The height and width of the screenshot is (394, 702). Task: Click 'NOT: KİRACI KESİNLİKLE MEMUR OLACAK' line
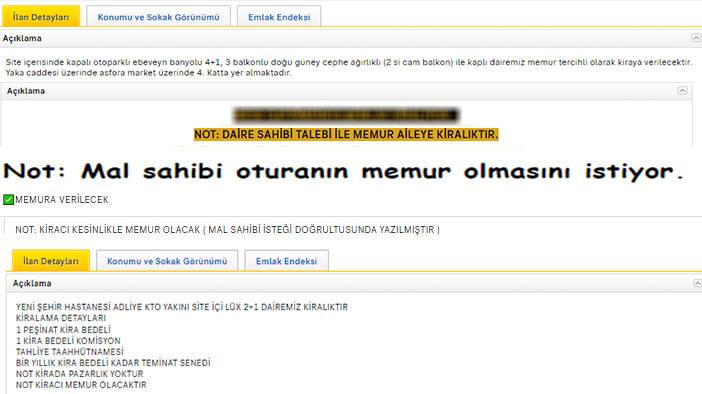(x=227, y=230)
